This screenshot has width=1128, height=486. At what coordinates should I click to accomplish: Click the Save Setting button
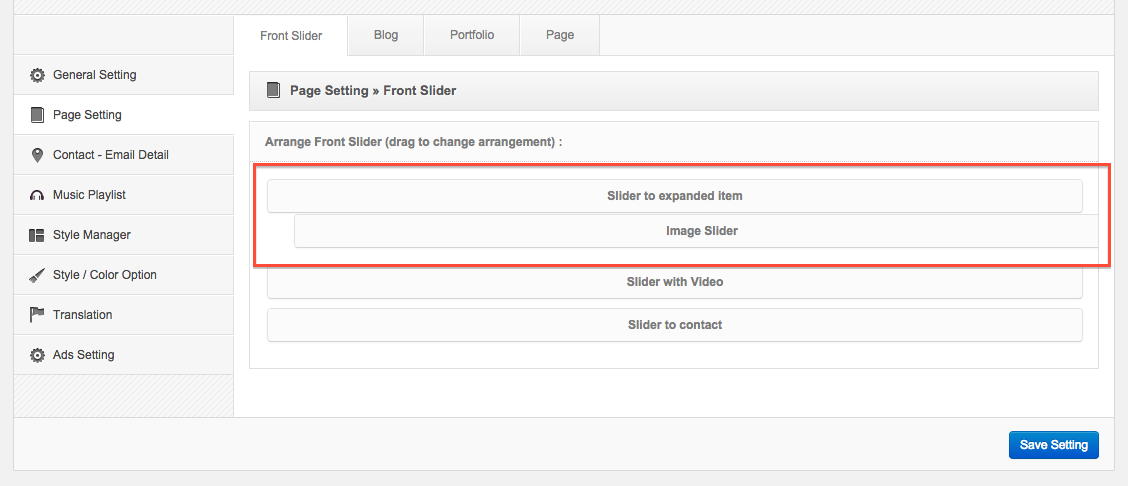[1054, 445]
